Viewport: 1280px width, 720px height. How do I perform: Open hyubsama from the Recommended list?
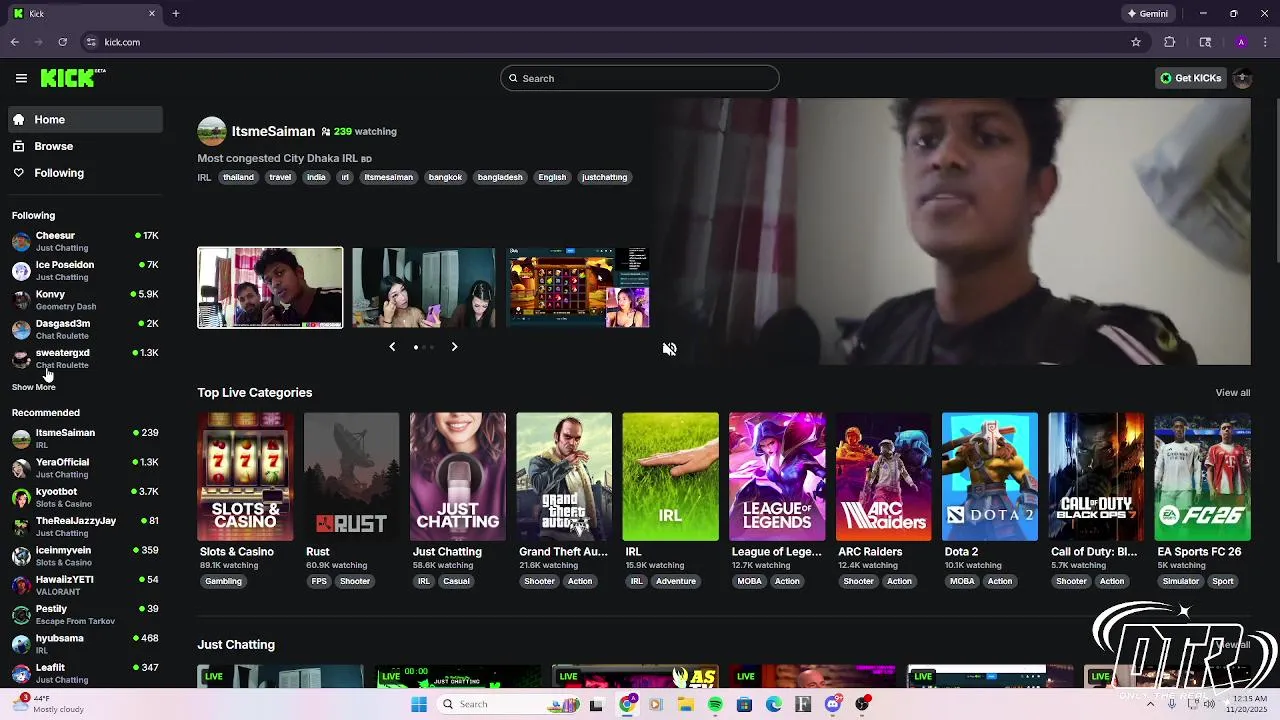coord(86,644)
